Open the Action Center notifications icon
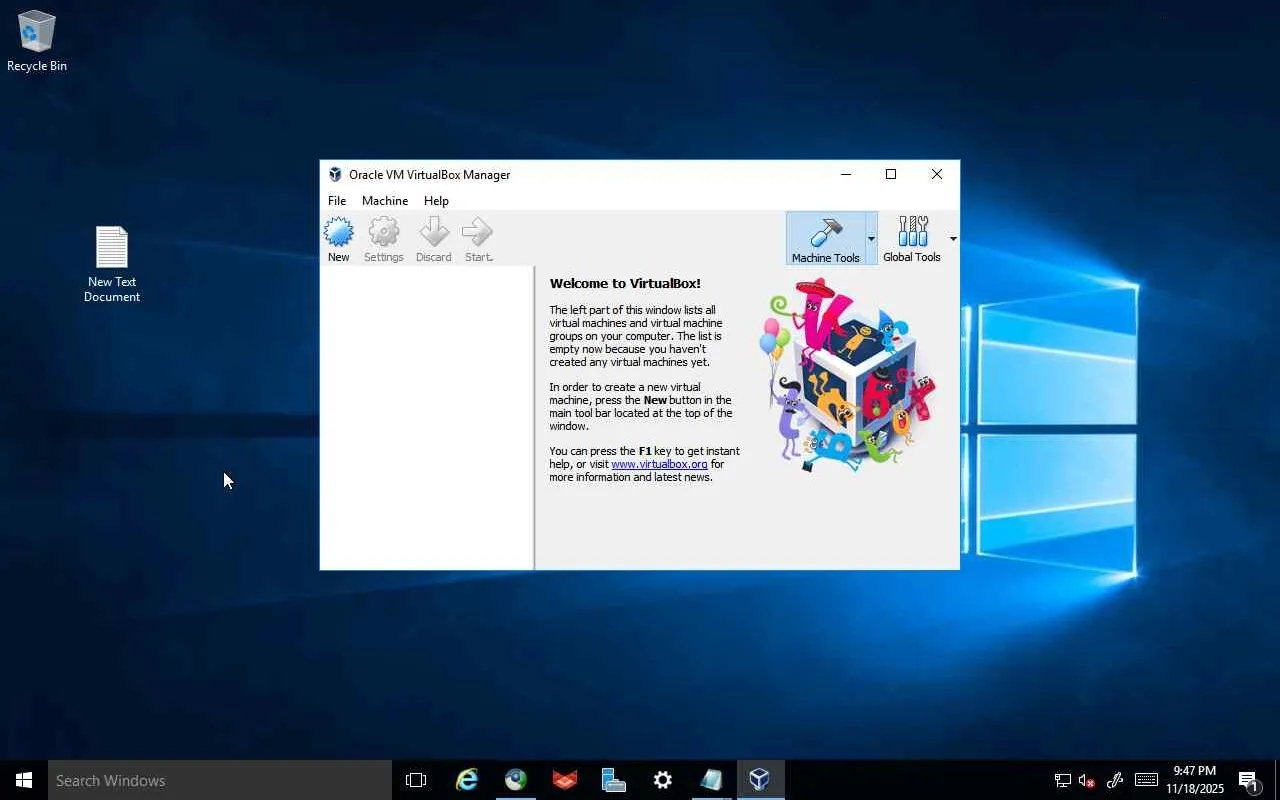Viewport: 1280px width, 800px height. tap(1248, 780)
